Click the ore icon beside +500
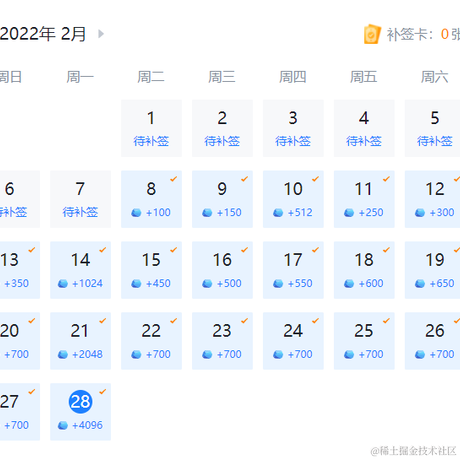460x460 pixels. coord(207,284)
